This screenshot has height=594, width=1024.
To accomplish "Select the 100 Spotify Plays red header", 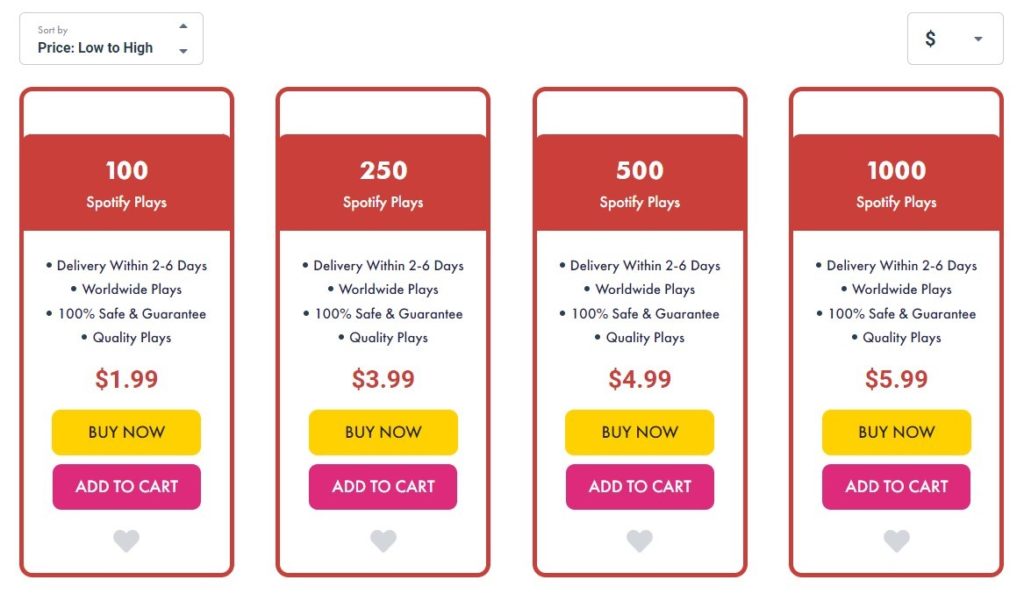I will click(x=127, y=183).
